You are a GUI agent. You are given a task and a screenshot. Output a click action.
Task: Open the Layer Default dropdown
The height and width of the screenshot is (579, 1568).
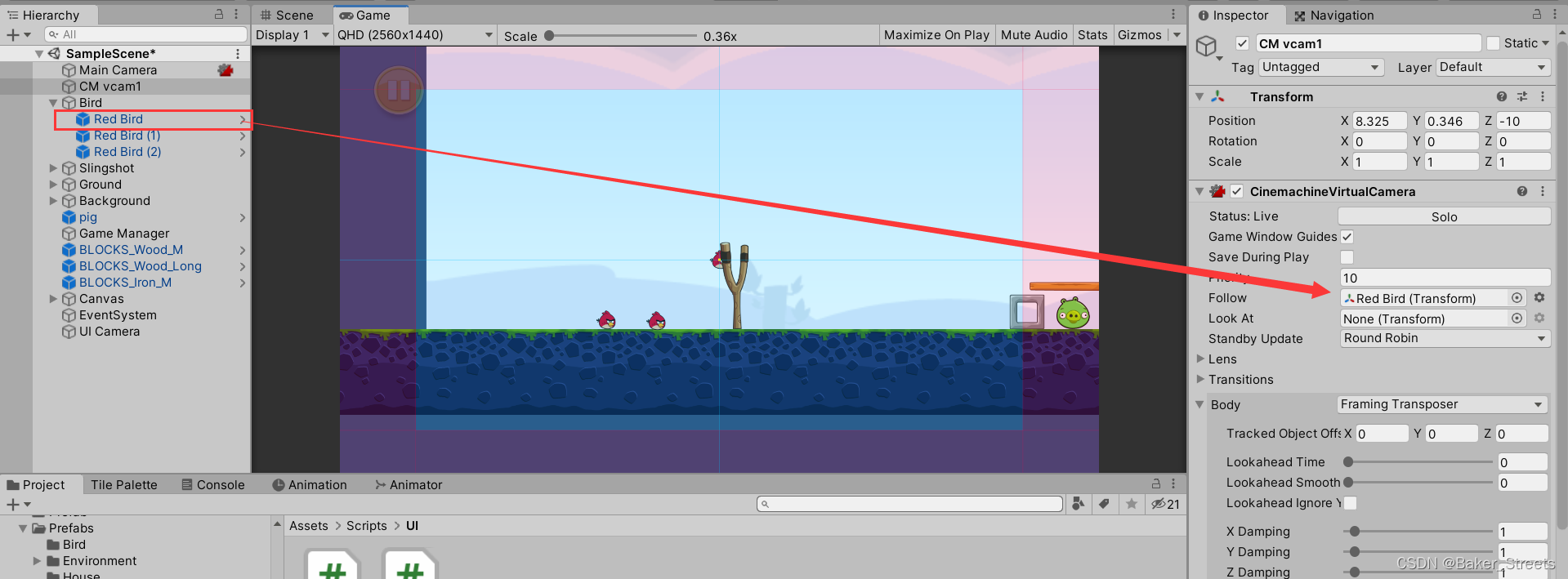click(x=1493, y=67)
